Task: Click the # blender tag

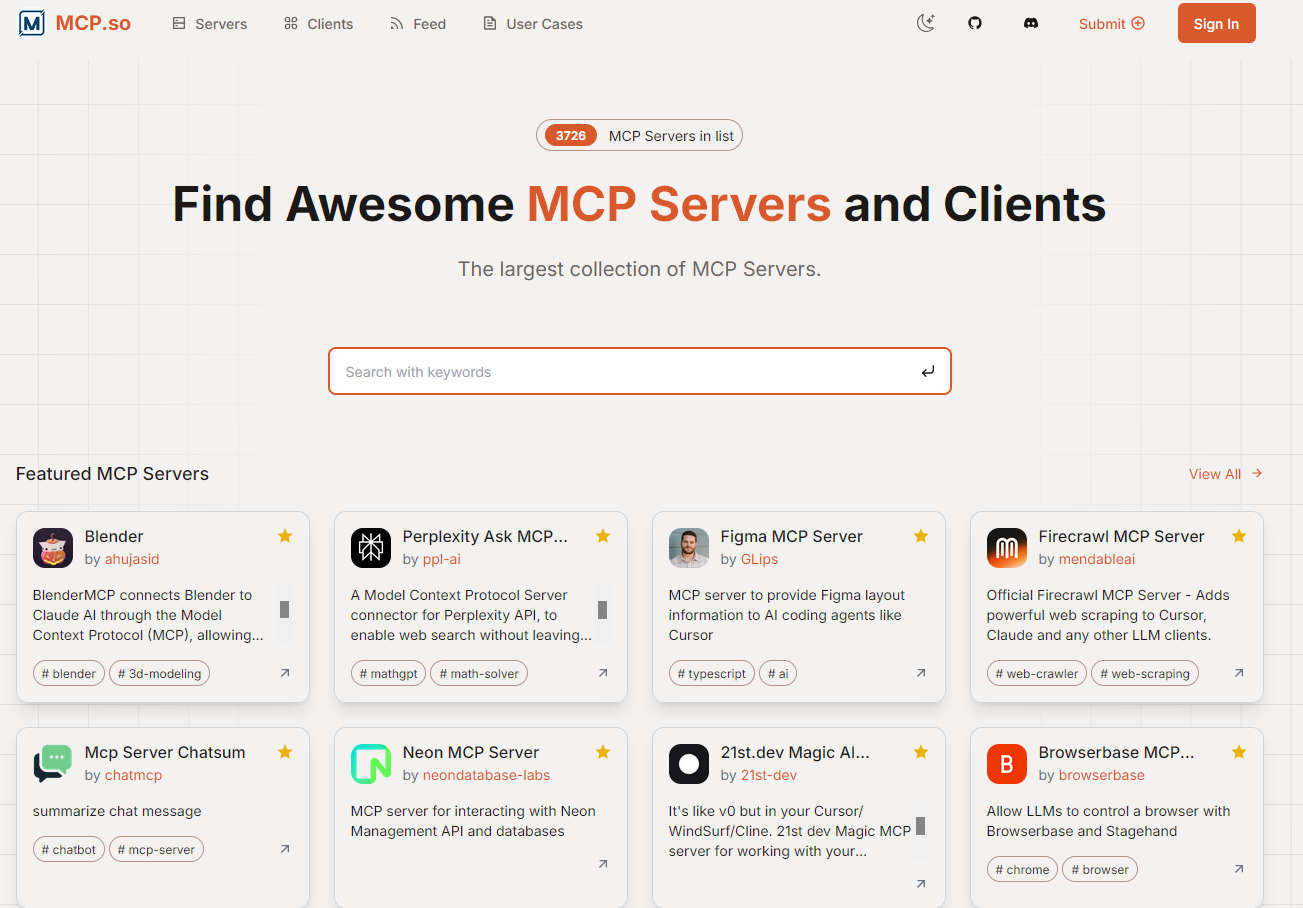Action: [69, 673]
